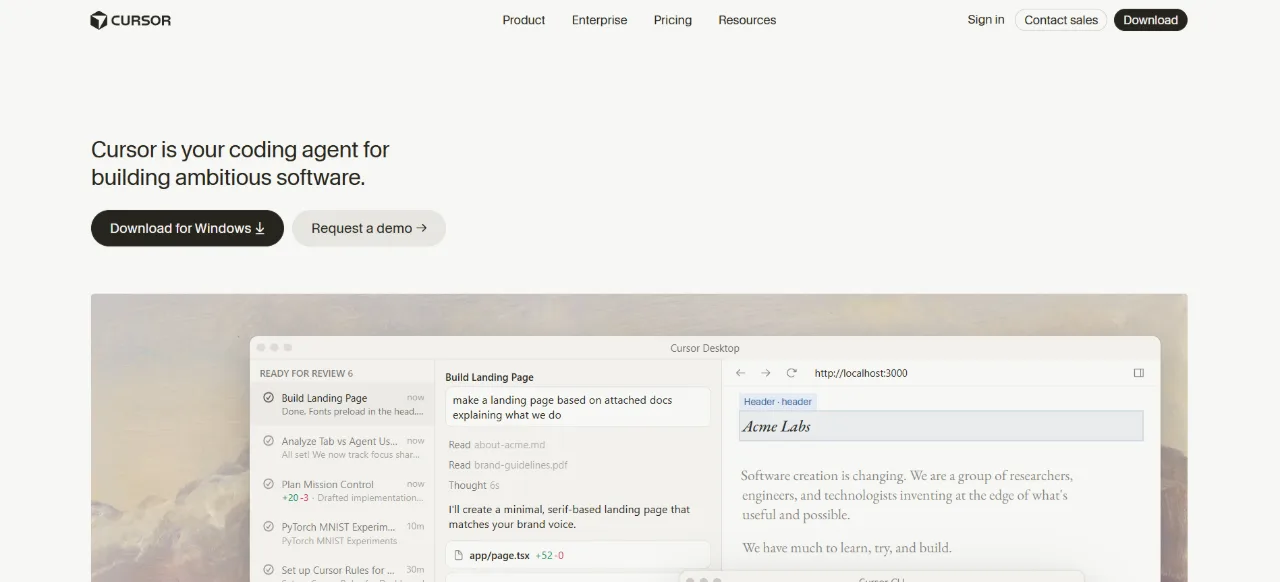
Task: Toggle the side panel icon in demo browser
Action: pos(1139,373)
